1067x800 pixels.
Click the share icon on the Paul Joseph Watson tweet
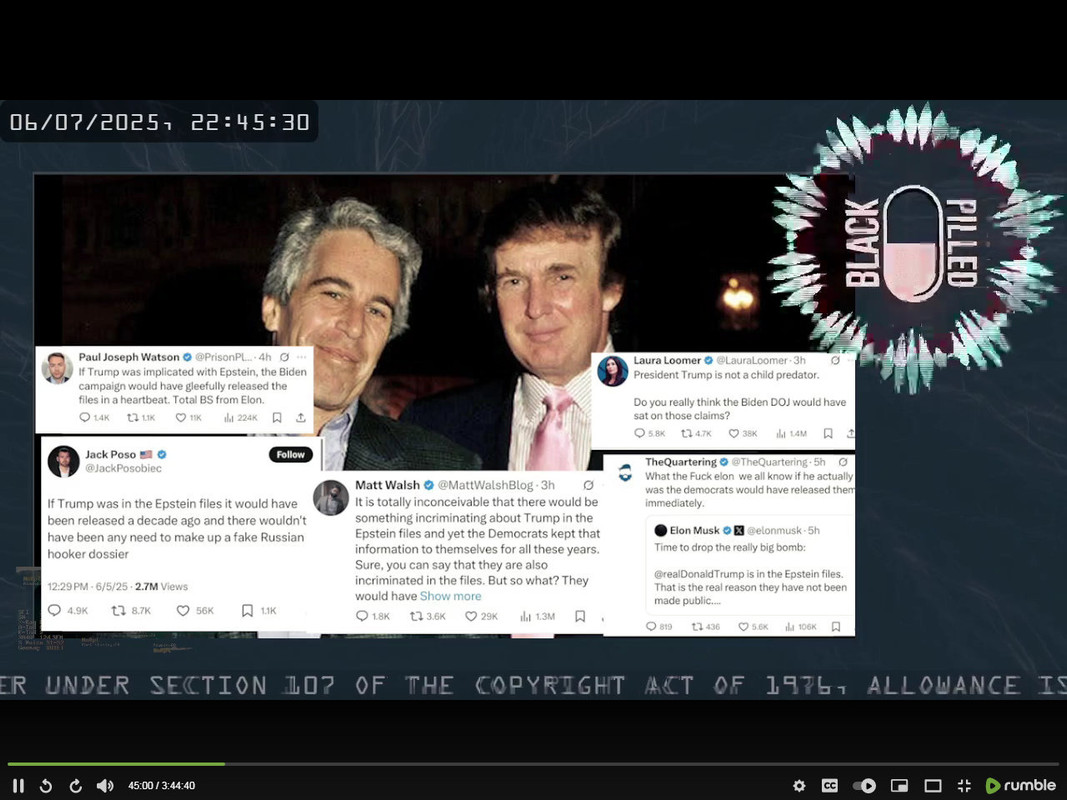pyautogui.click(x=301, y=418)
